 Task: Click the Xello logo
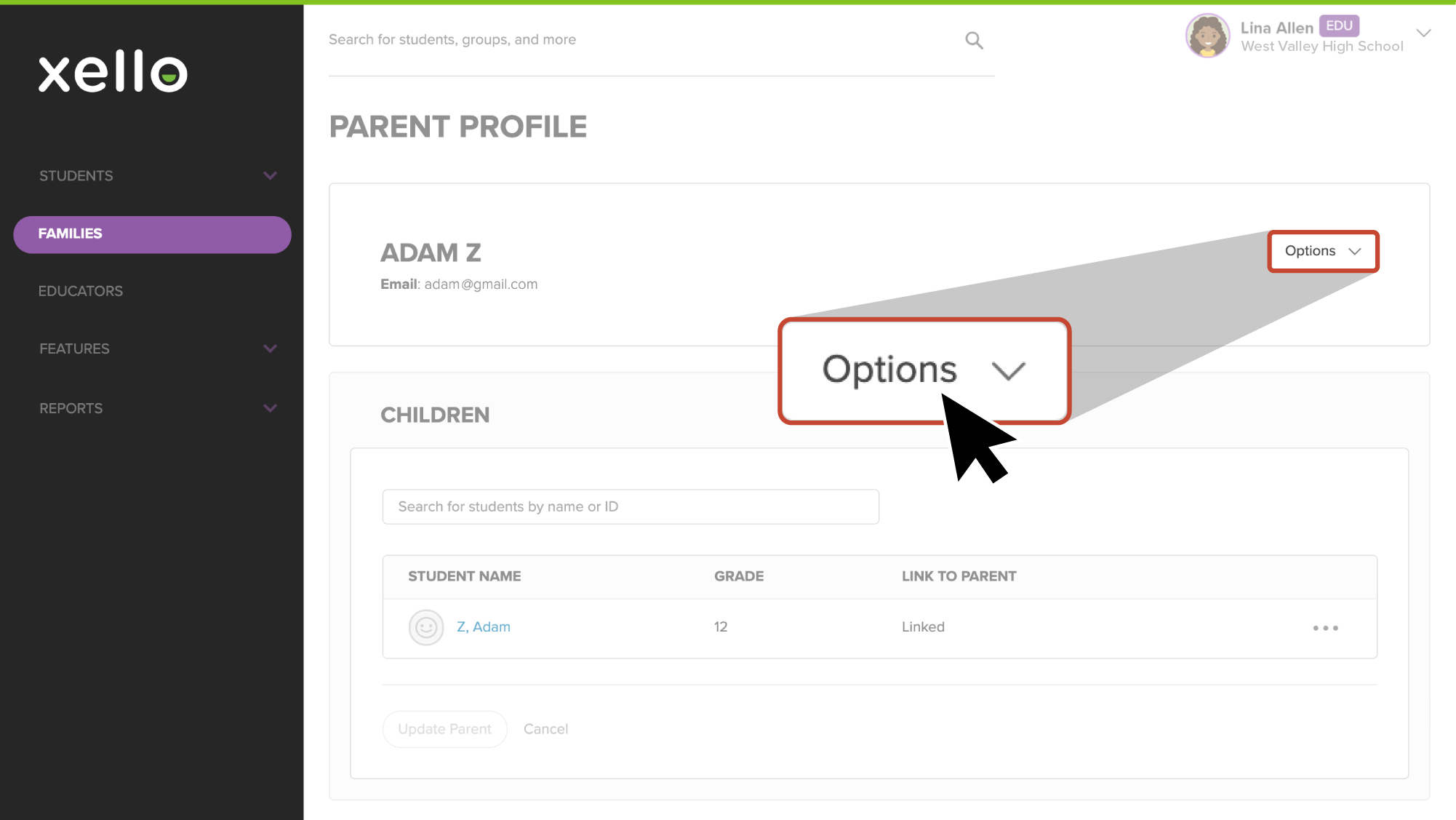pos(113,72)
